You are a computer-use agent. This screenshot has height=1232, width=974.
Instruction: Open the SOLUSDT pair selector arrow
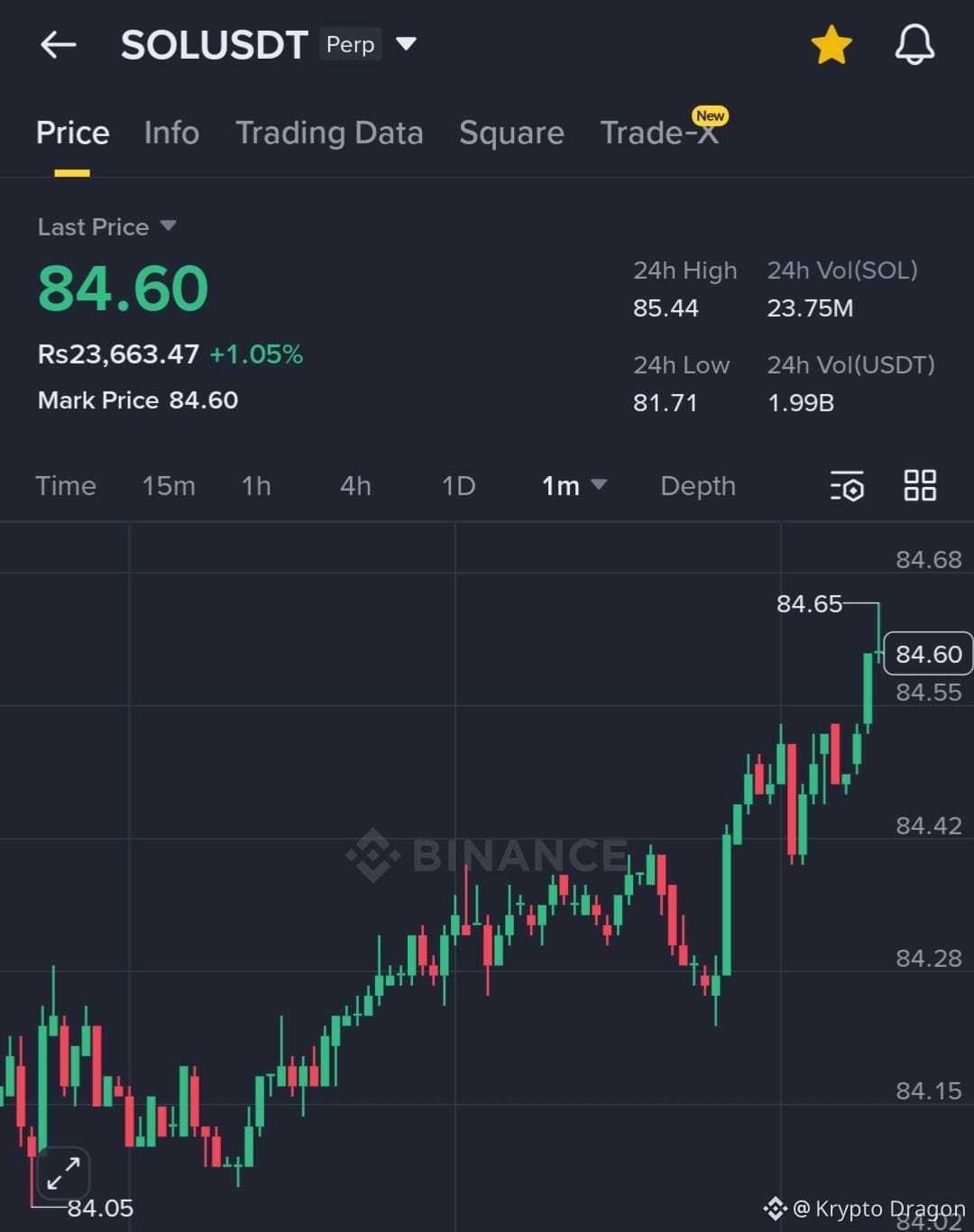click(406, 44)
